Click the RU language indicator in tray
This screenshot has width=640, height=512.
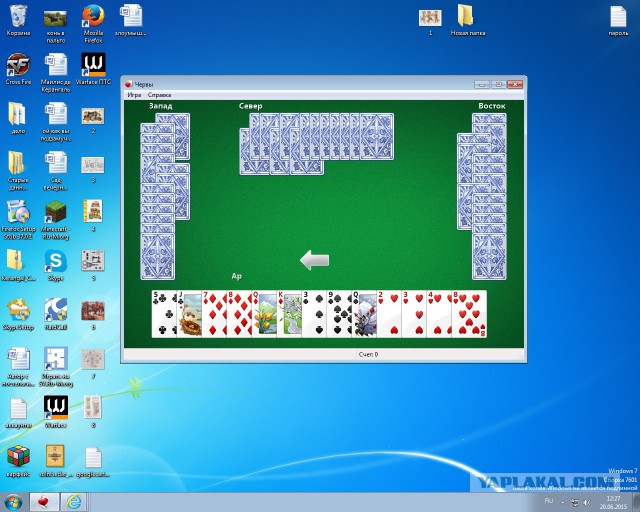(x=549, y=501)
